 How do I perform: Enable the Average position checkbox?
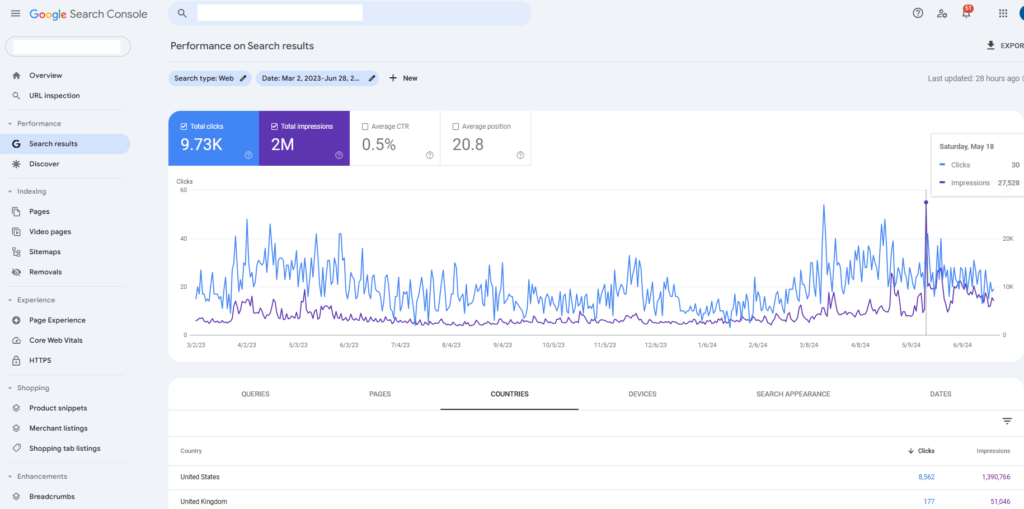[456, 127]
